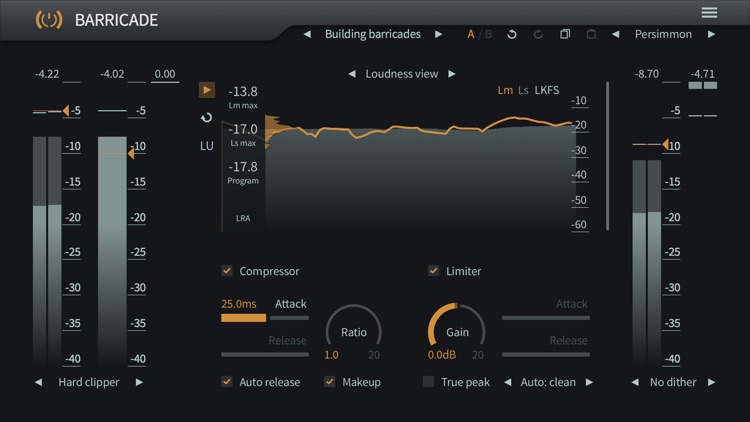Uncheck Auto release
750x422 pixels.
click(x=227, y=382)
